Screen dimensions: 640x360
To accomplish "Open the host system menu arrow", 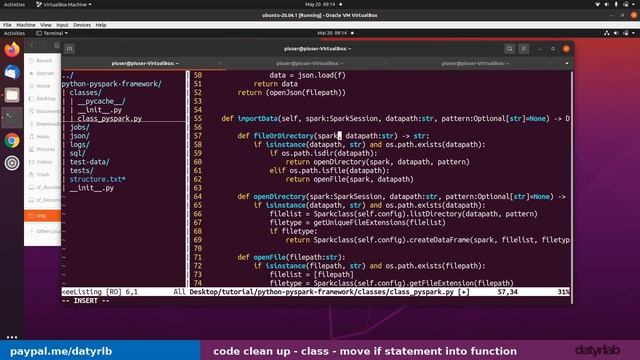I will (x=633, y=4).
